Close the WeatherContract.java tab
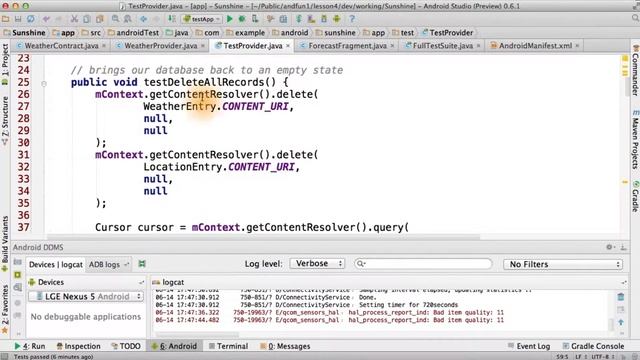This screenshot has width=640, height=360. click(x=104, y=46)
